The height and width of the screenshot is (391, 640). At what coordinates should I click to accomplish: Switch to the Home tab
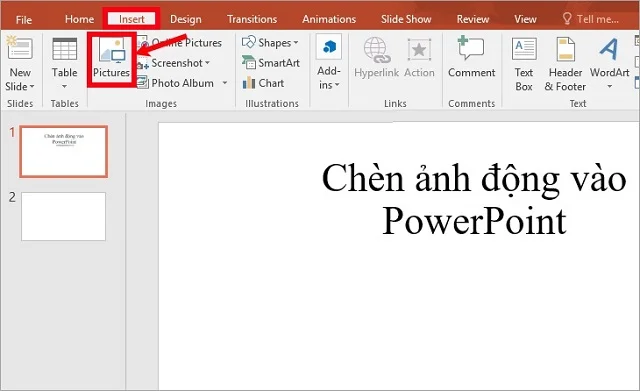pos(79,19)
